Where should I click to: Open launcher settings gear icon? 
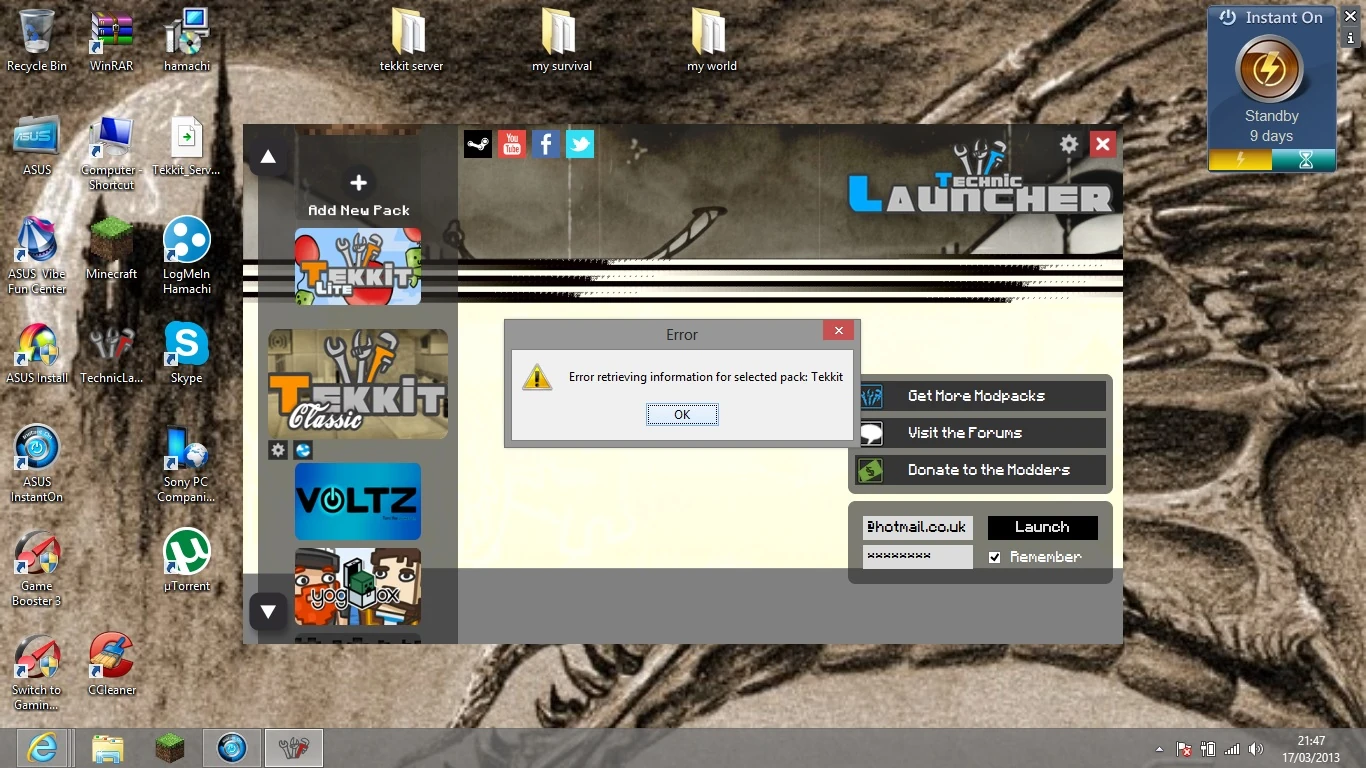tap(1069, 144)
